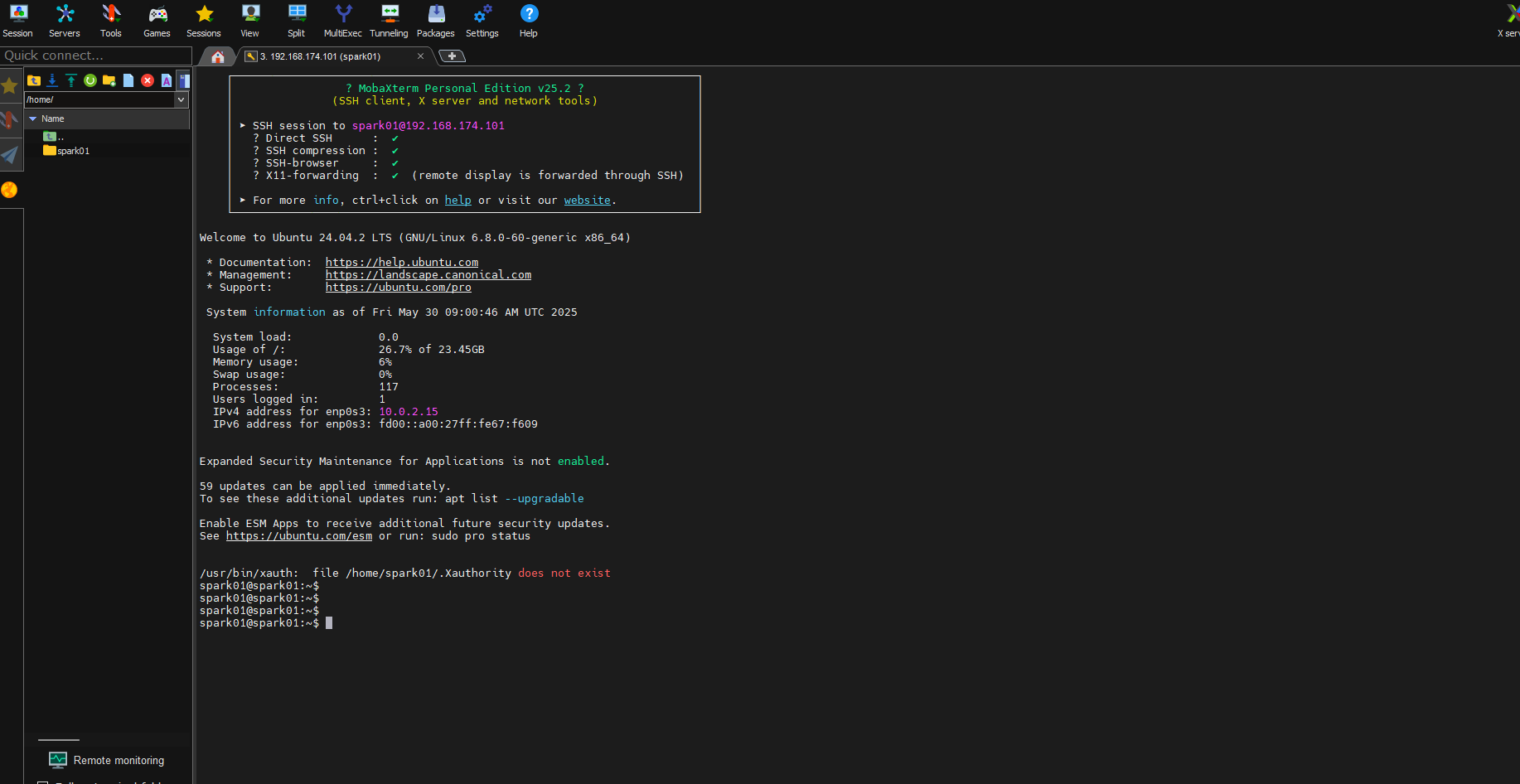
Task: Open https://landscape.canonical.com link
Action: tap(428, 274)
